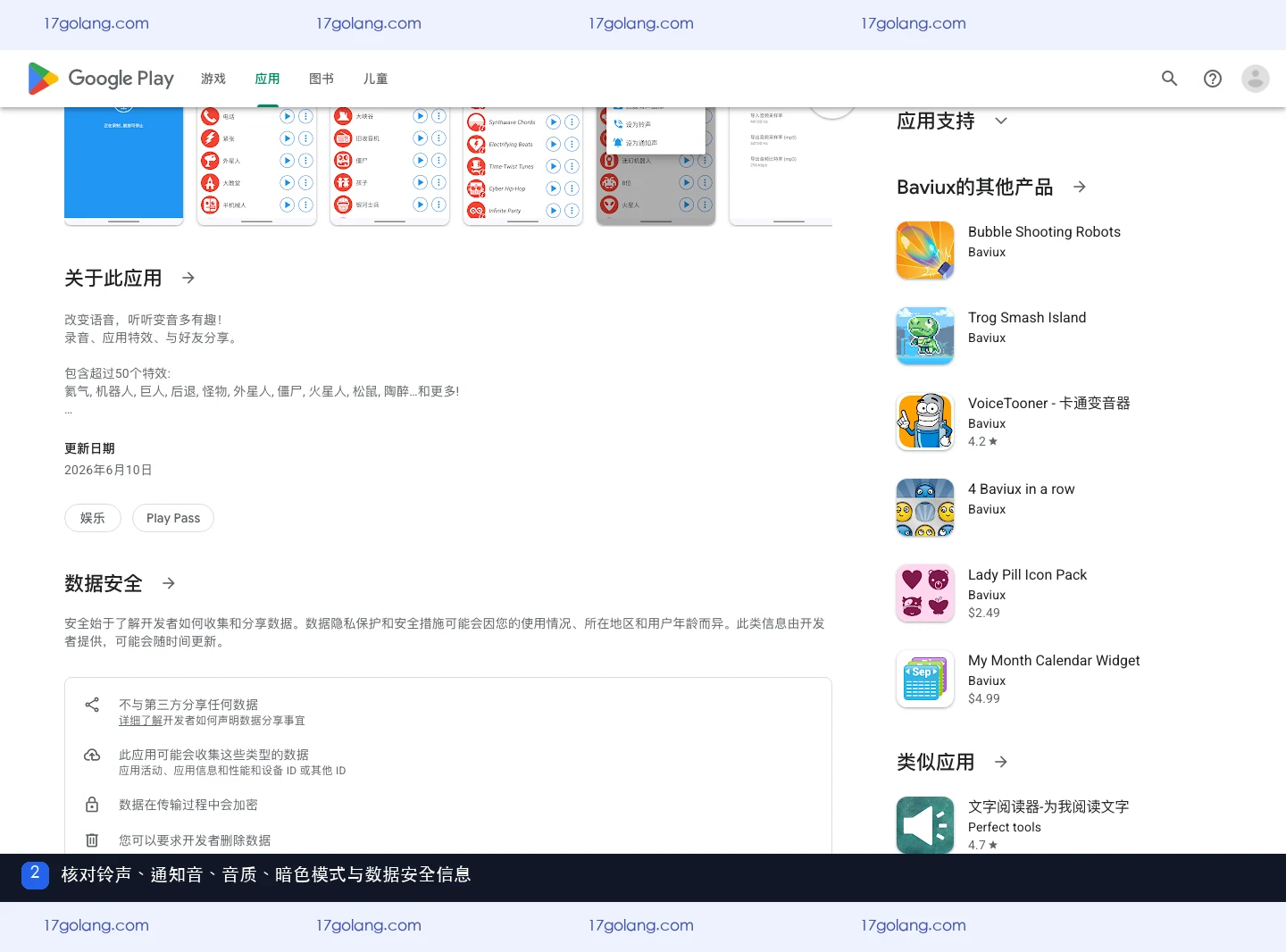1286x952 pixels.
Task: Open the Google Play logo home link
Action: (101, 79)
